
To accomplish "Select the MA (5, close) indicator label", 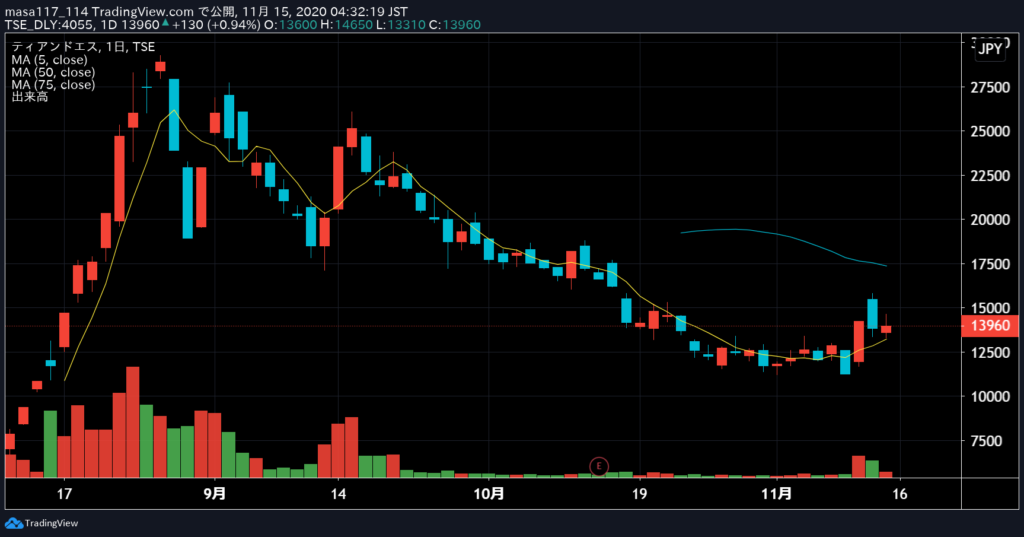I will tap(49, 59).
